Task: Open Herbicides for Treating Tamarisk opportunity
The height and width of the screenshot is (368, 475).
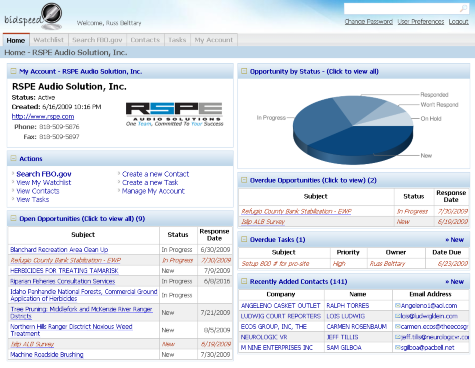Action: click(x=64, y=271)
